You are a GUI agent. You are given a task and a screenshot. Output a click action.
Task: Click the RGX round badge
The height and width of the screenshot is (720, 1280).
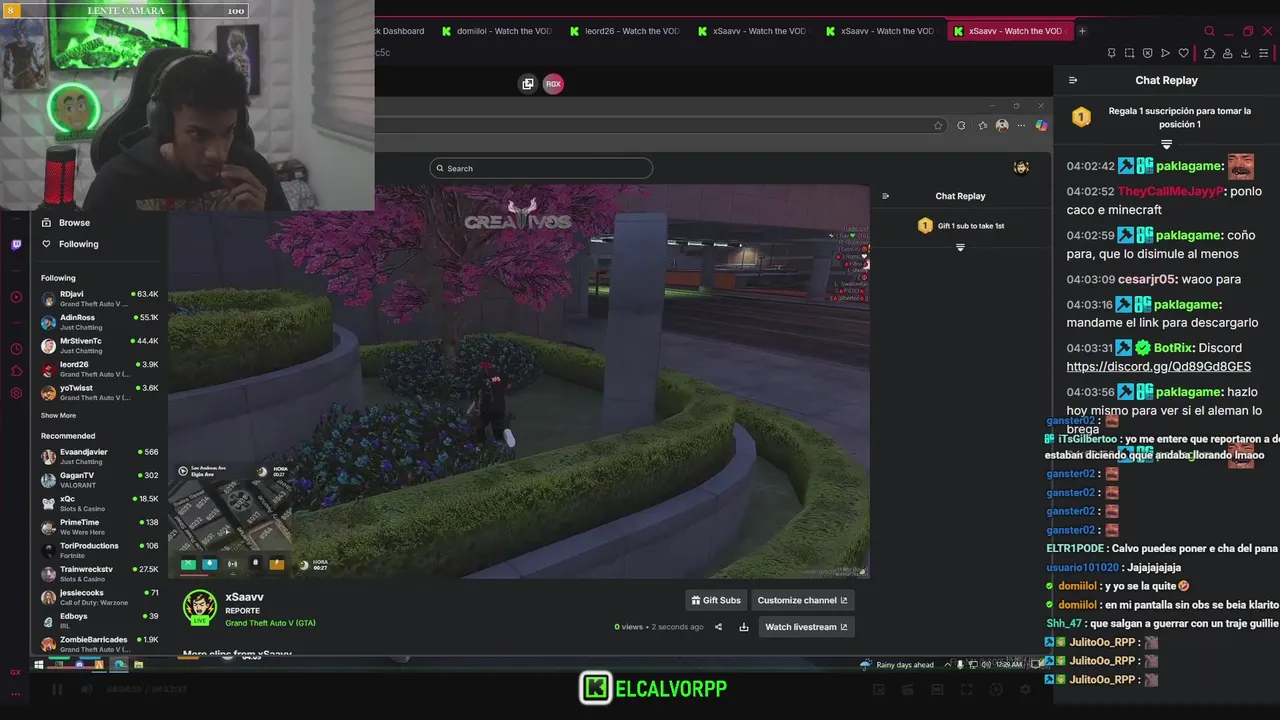pyautogui.click(x=553, y=84)
